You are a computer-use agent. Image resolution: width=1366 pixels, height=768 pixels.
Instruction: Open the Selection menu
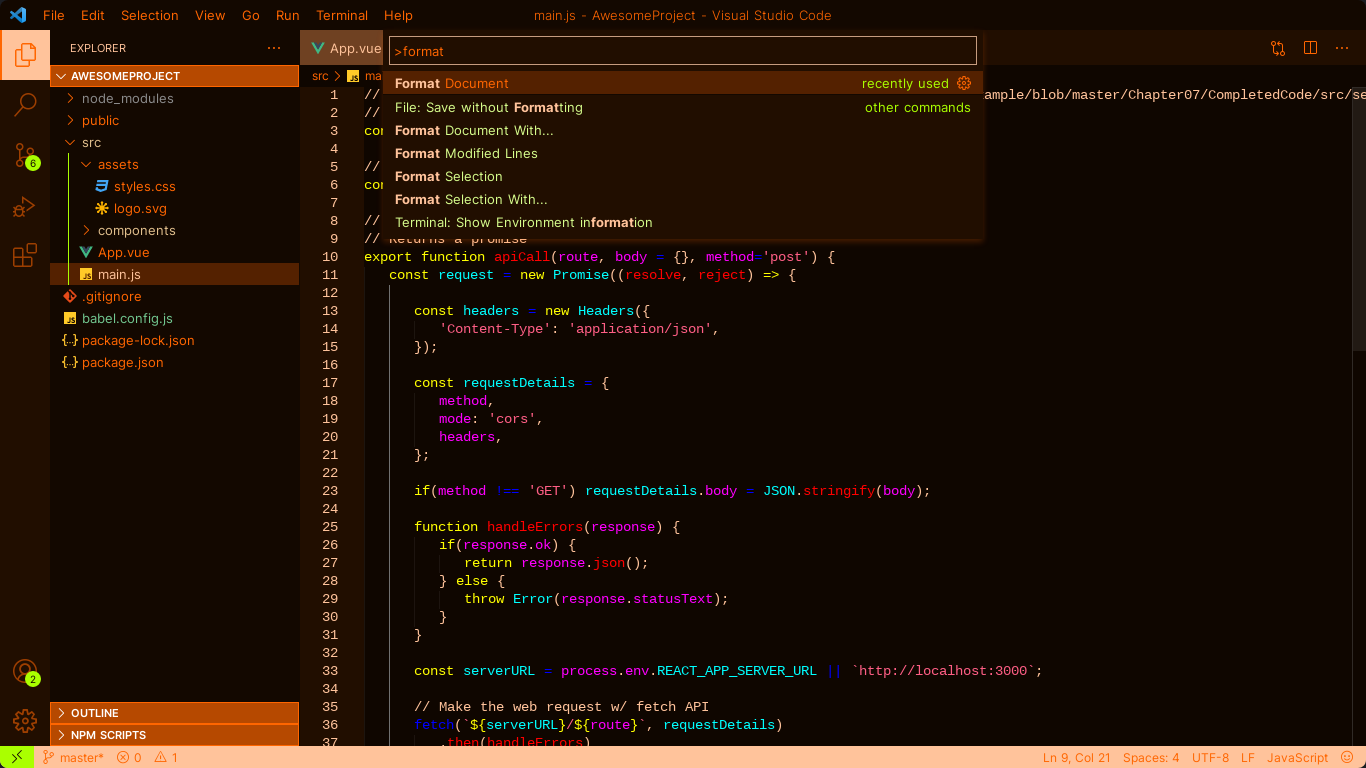tap(150, 15)
